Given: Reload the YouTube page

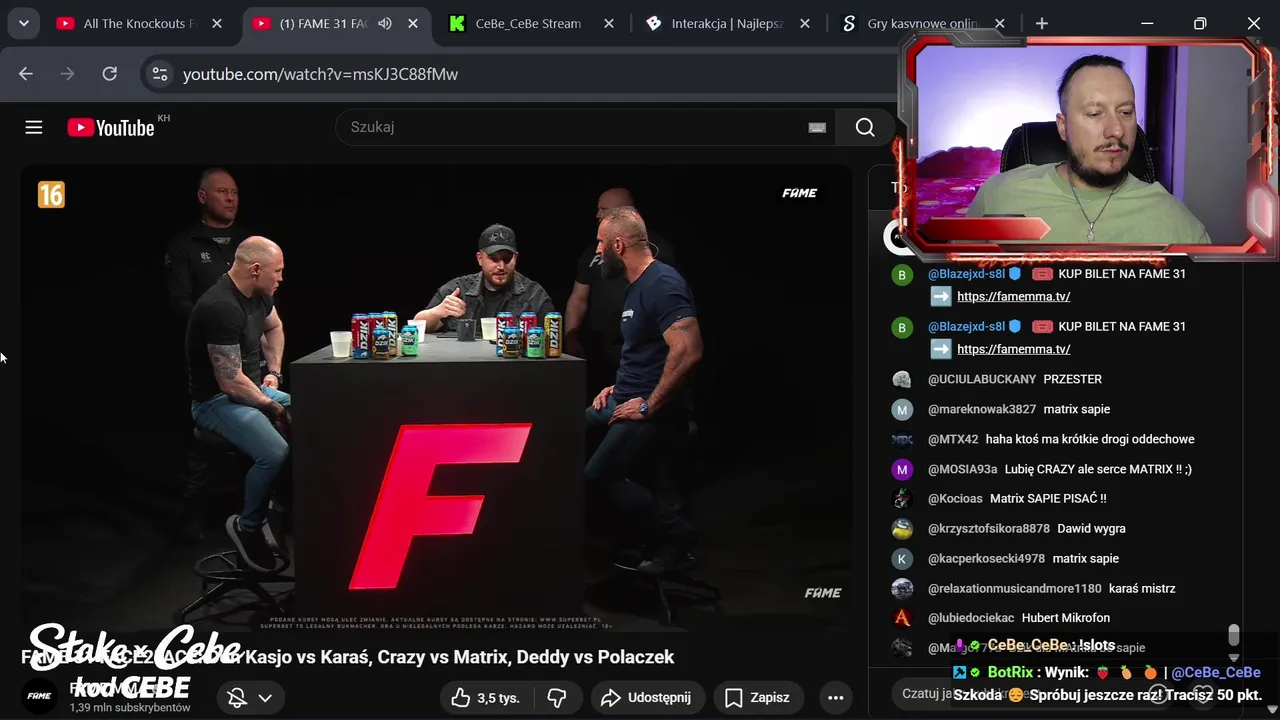Looking at the screenshot, I should [110, 74].
